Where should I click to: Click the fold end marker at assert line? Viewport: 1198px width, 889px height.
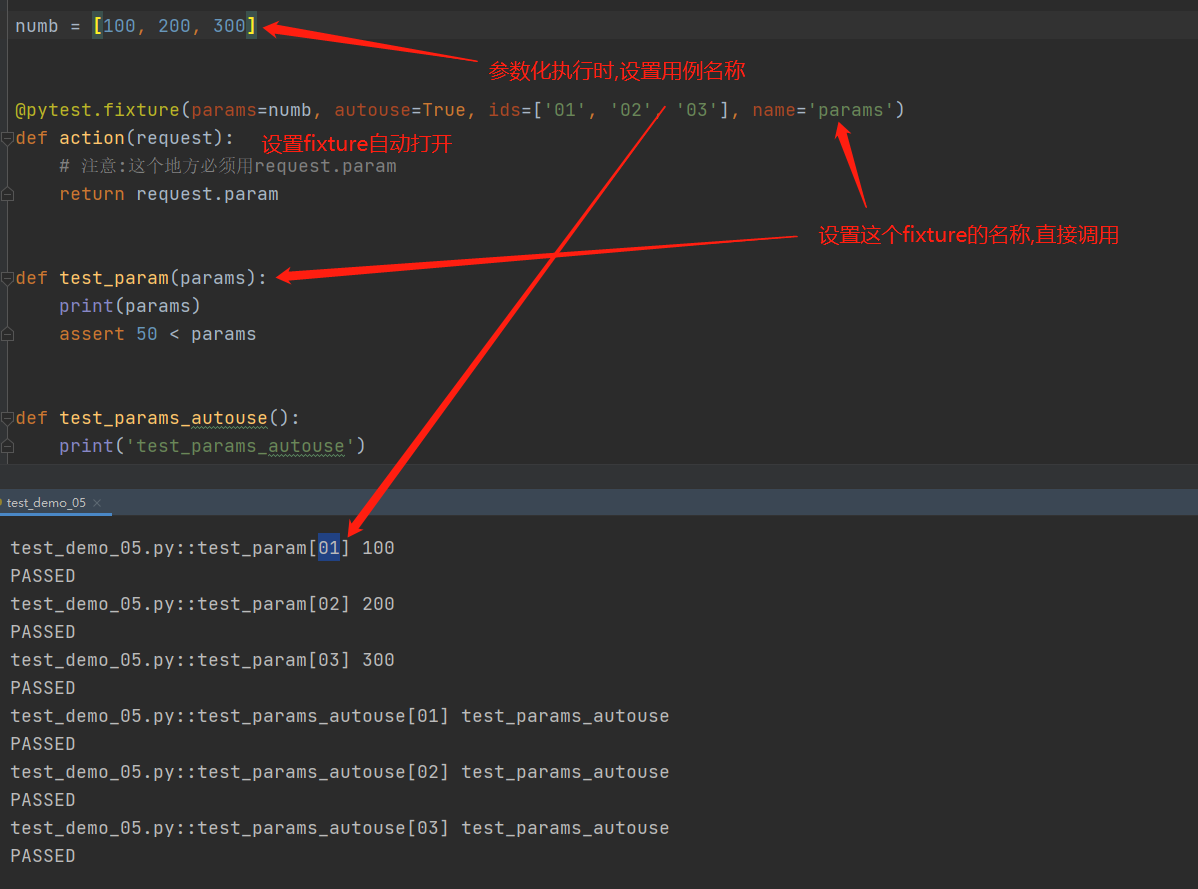tap(8, 335)
